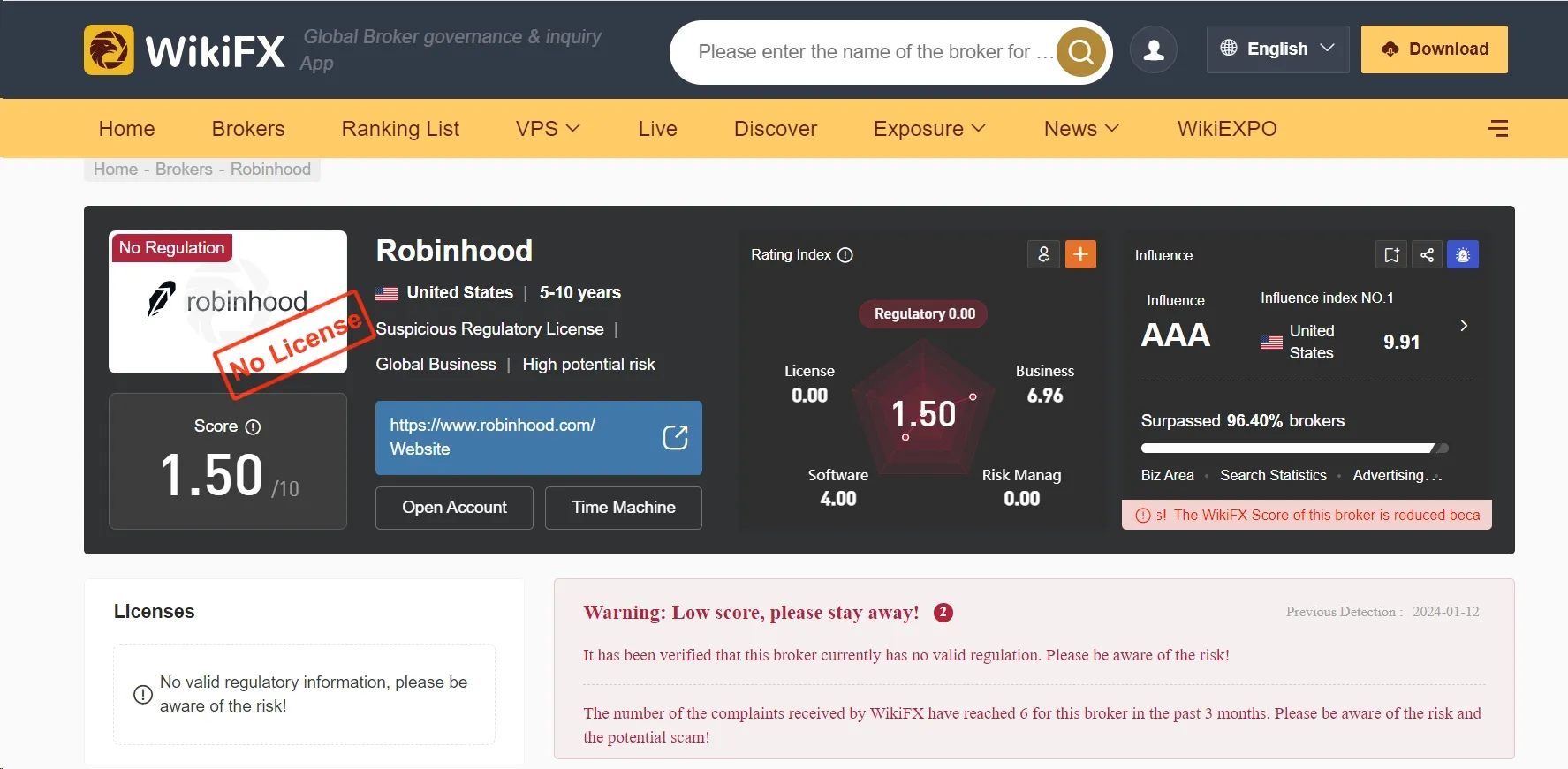Open the hamburger menu icon
This screenshot has width=1568, height=769.
1497,129
